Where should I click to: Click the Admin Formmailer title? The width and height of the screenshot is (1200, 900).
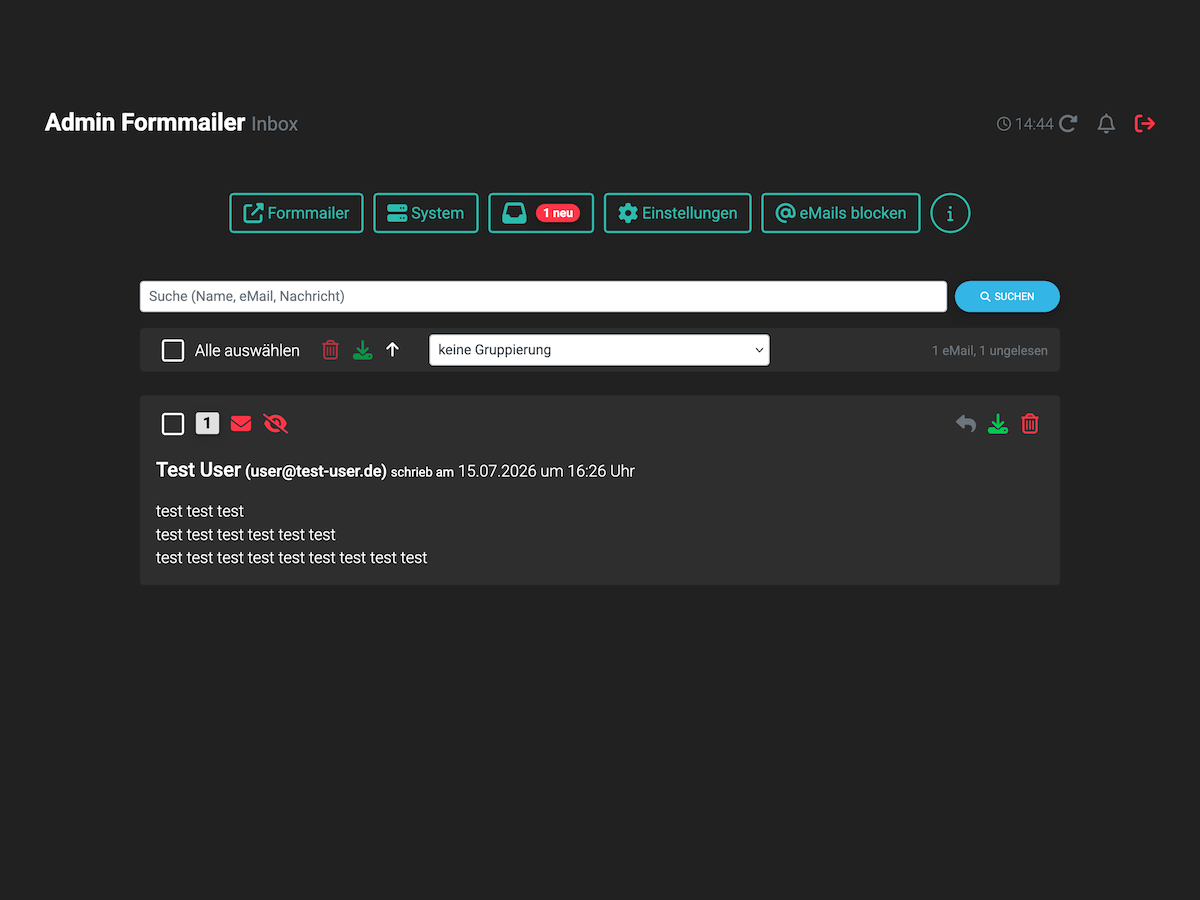145,123
